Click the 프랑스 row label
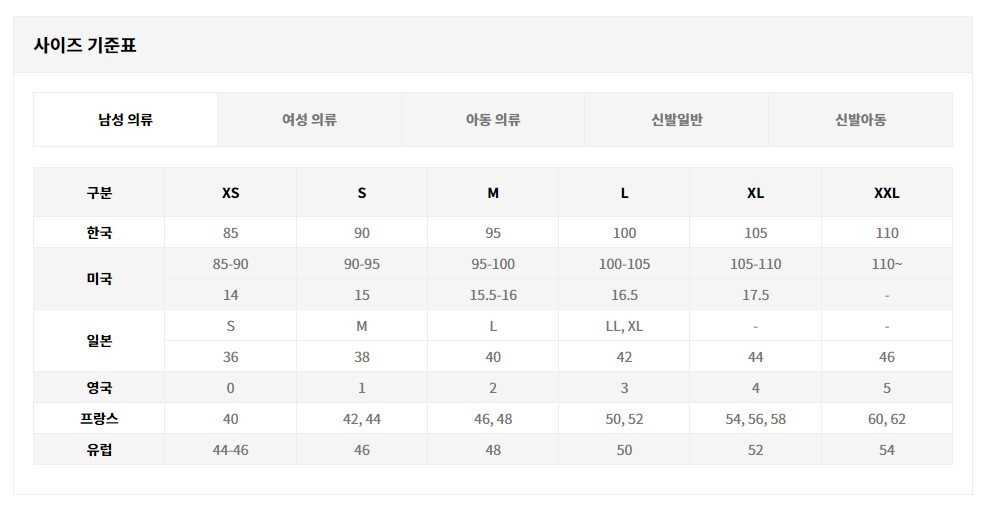The width and height of the screenshot is (988, 511). point(99,419)
